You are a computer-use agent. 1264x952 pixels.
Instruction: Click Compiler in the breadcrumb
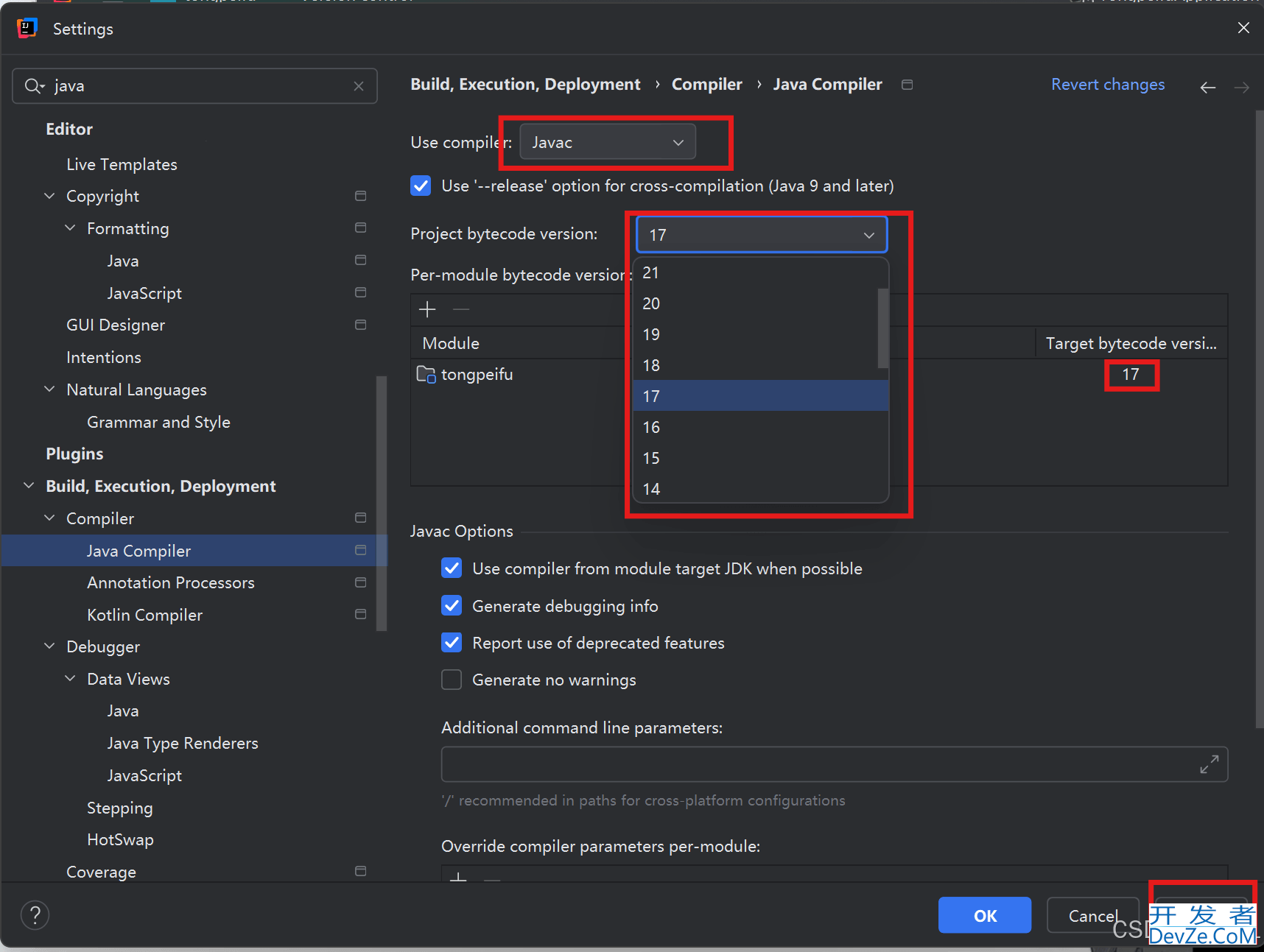tap(707, 85)
